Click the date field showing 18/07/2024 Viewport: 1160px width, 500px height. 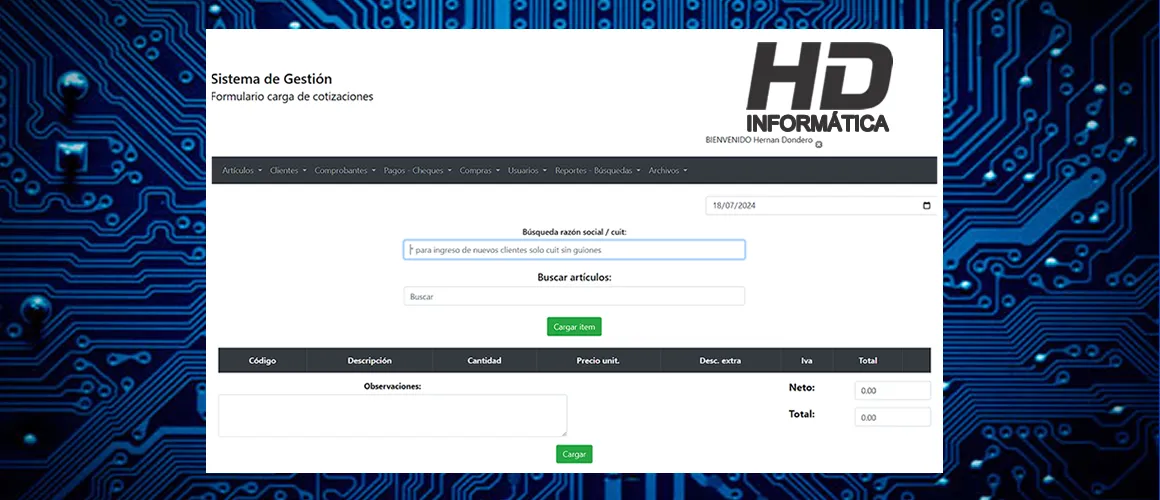click(810, 206)
